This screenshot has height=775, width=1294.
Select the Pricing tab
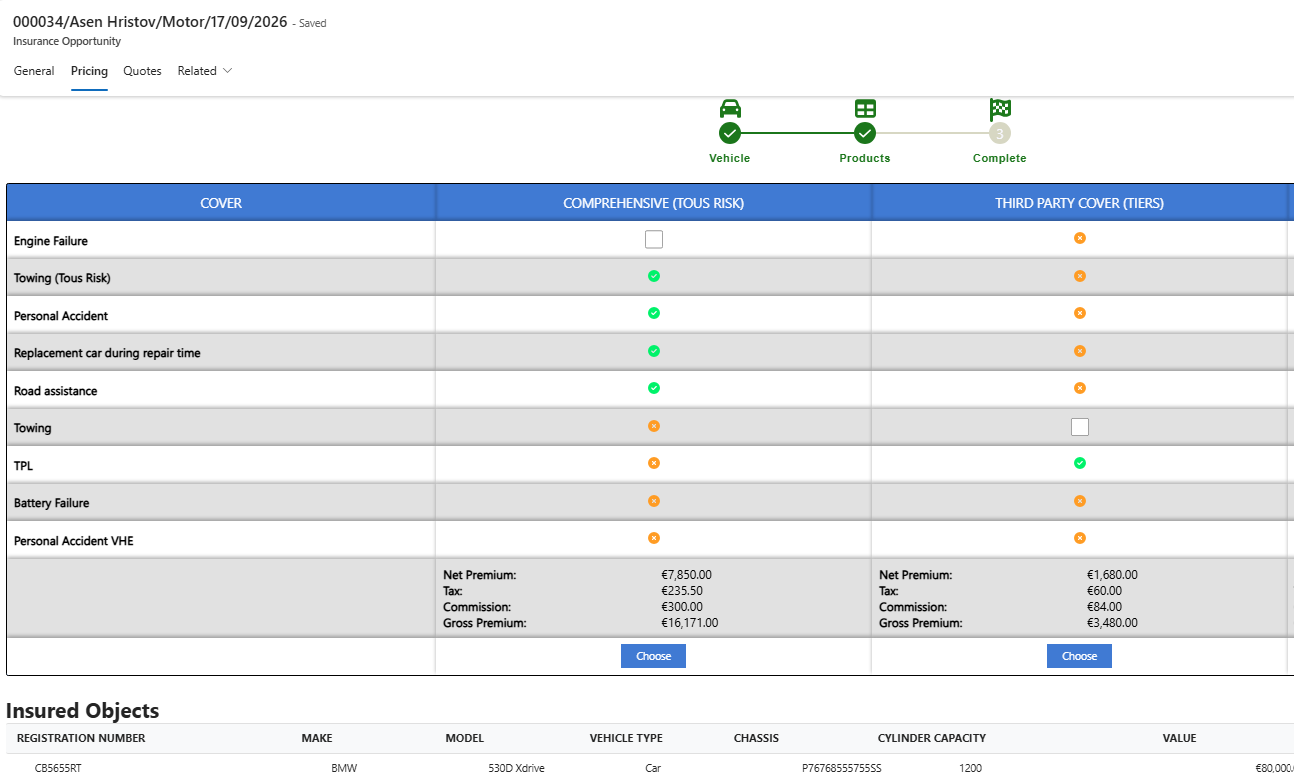tap(89, 71)
